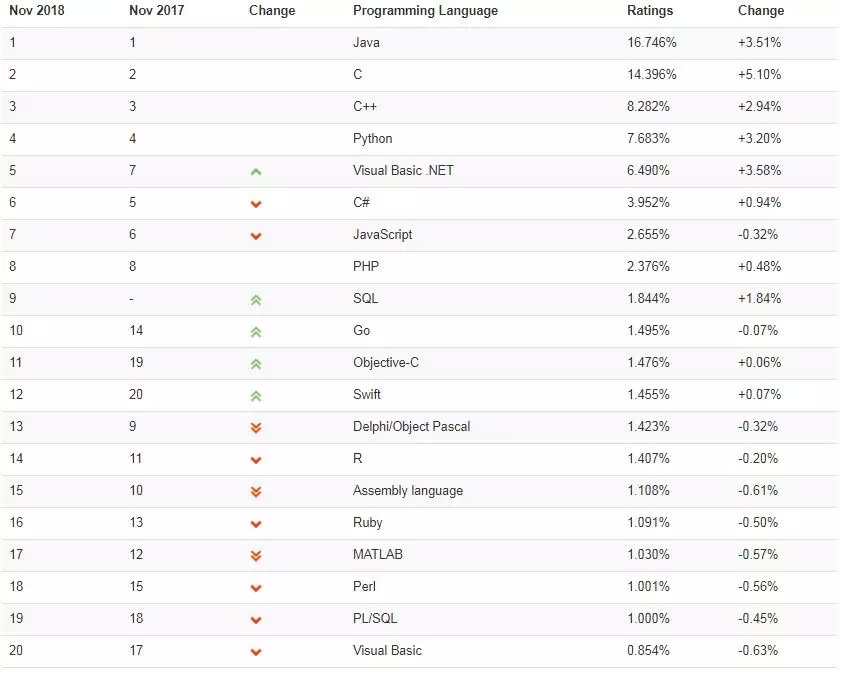Click the double red down arrow for Delphi/Object Pascal

[x=256, y=428]
